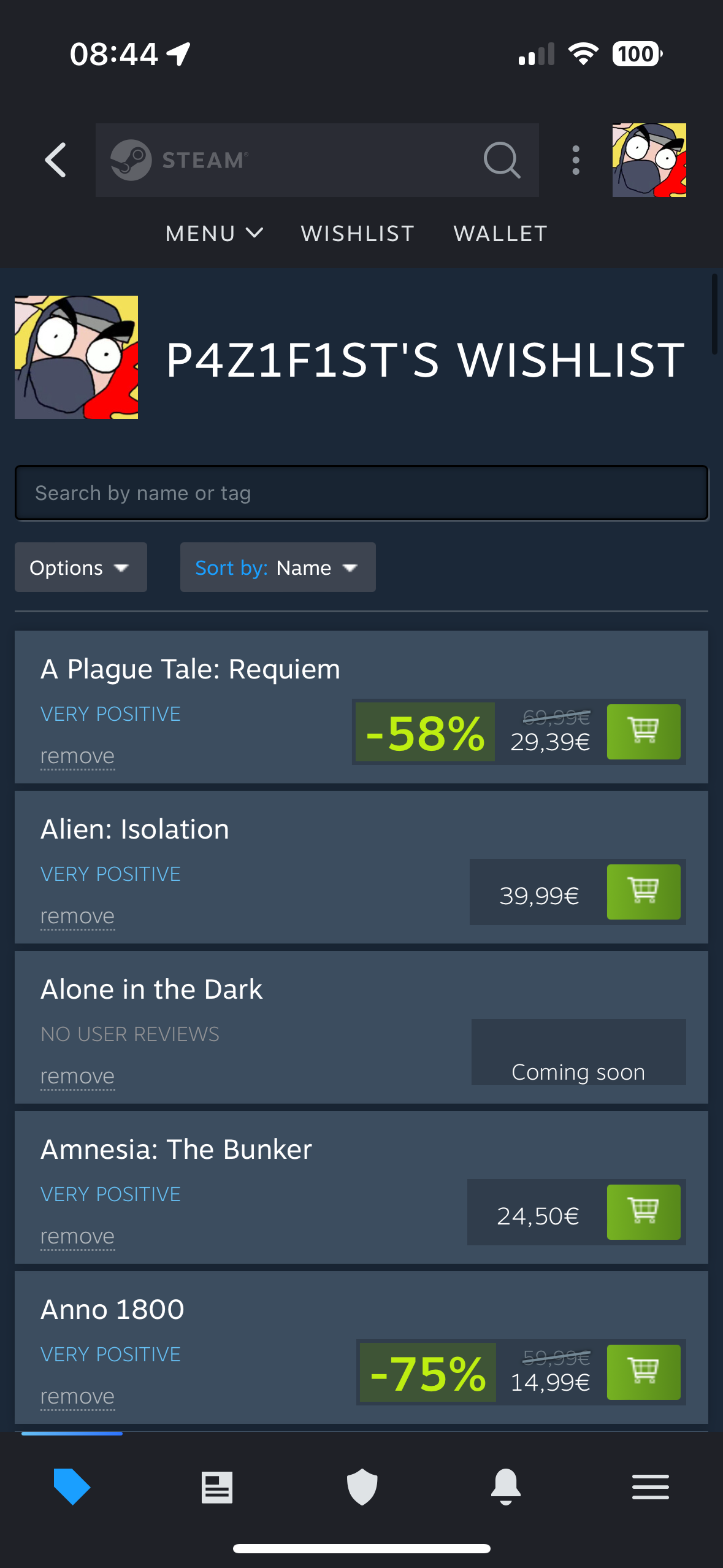The width and height of the screenshot is (723, 1568).
Task: Open the hamburger menu at bottom
Action: tap(651, 1487)
